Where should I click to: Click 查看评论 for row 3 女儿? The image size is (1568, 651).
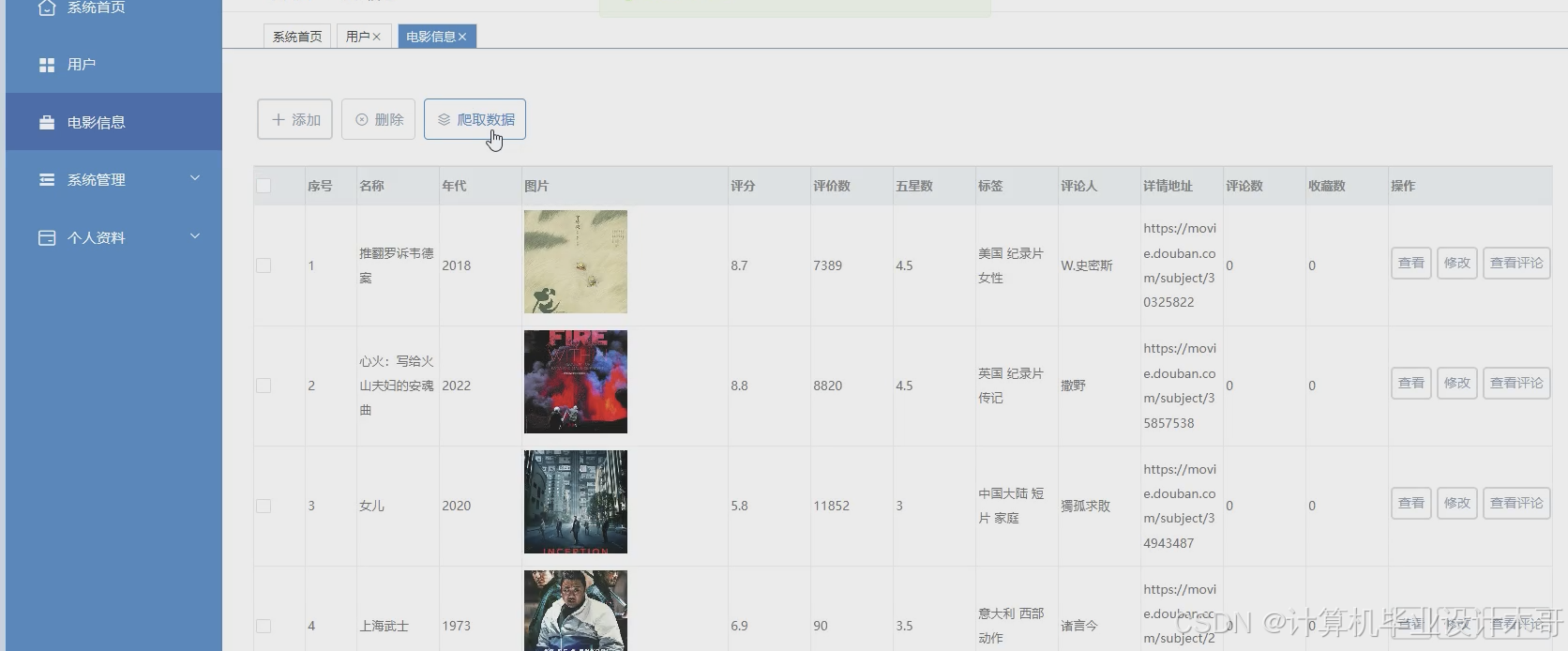(x=1516, y=503)
